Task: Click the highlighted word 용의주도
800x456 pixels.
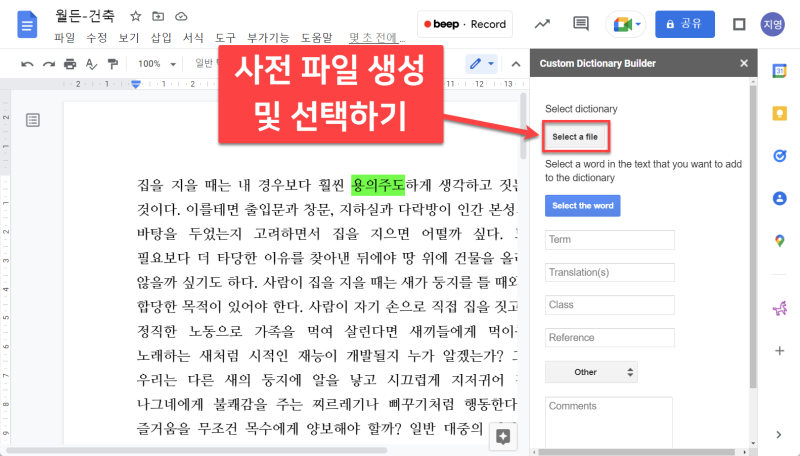Action: coord(378,185)
